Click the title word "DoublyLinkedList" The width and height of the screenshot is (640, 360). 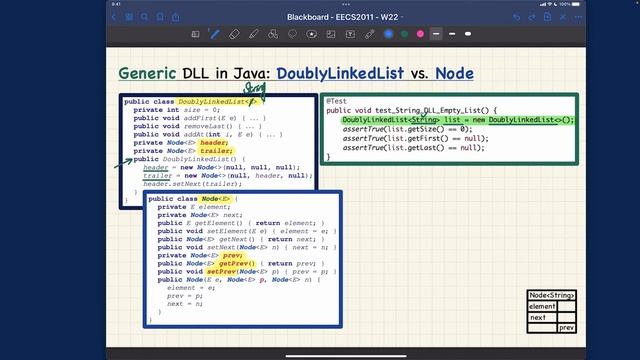pos(340,73)
